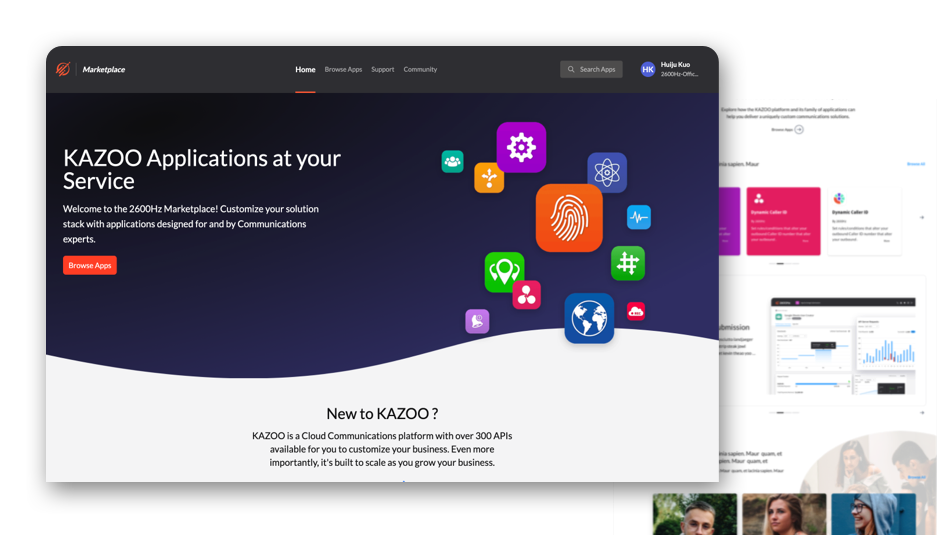Click carousel page indicator under app cards

tap(784, 264)
